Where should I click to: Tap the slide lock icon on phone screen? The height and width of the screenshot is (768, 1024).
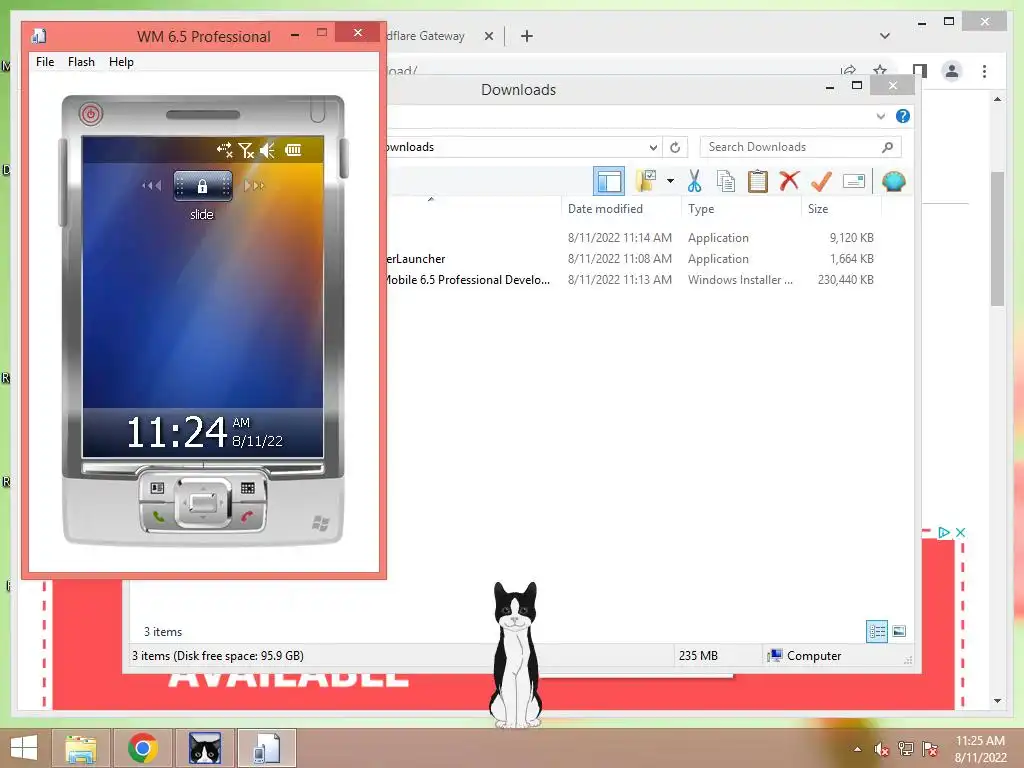[x=202, y=185]
